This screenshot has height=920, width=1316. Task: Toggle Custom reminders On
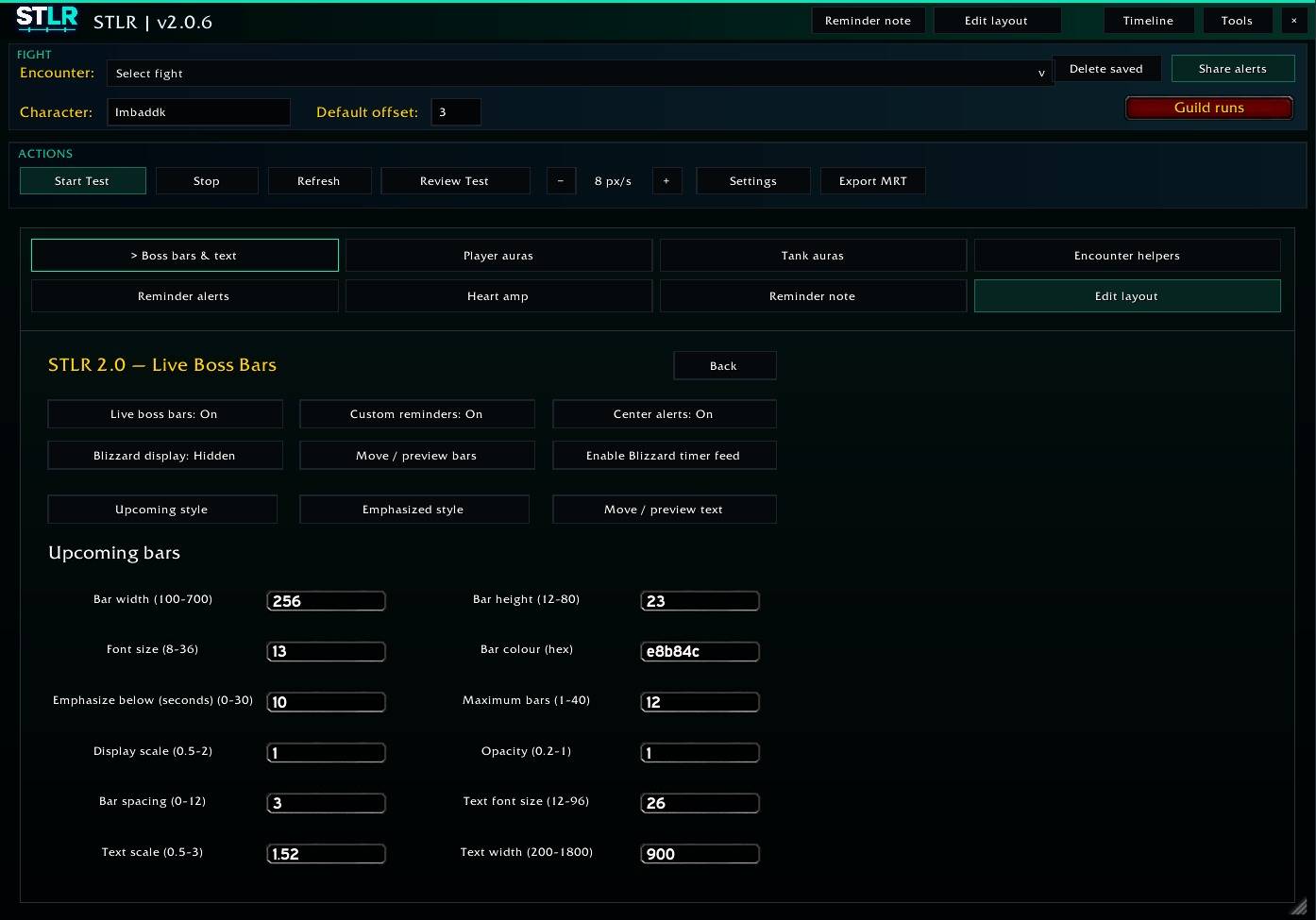pos(416,414)
